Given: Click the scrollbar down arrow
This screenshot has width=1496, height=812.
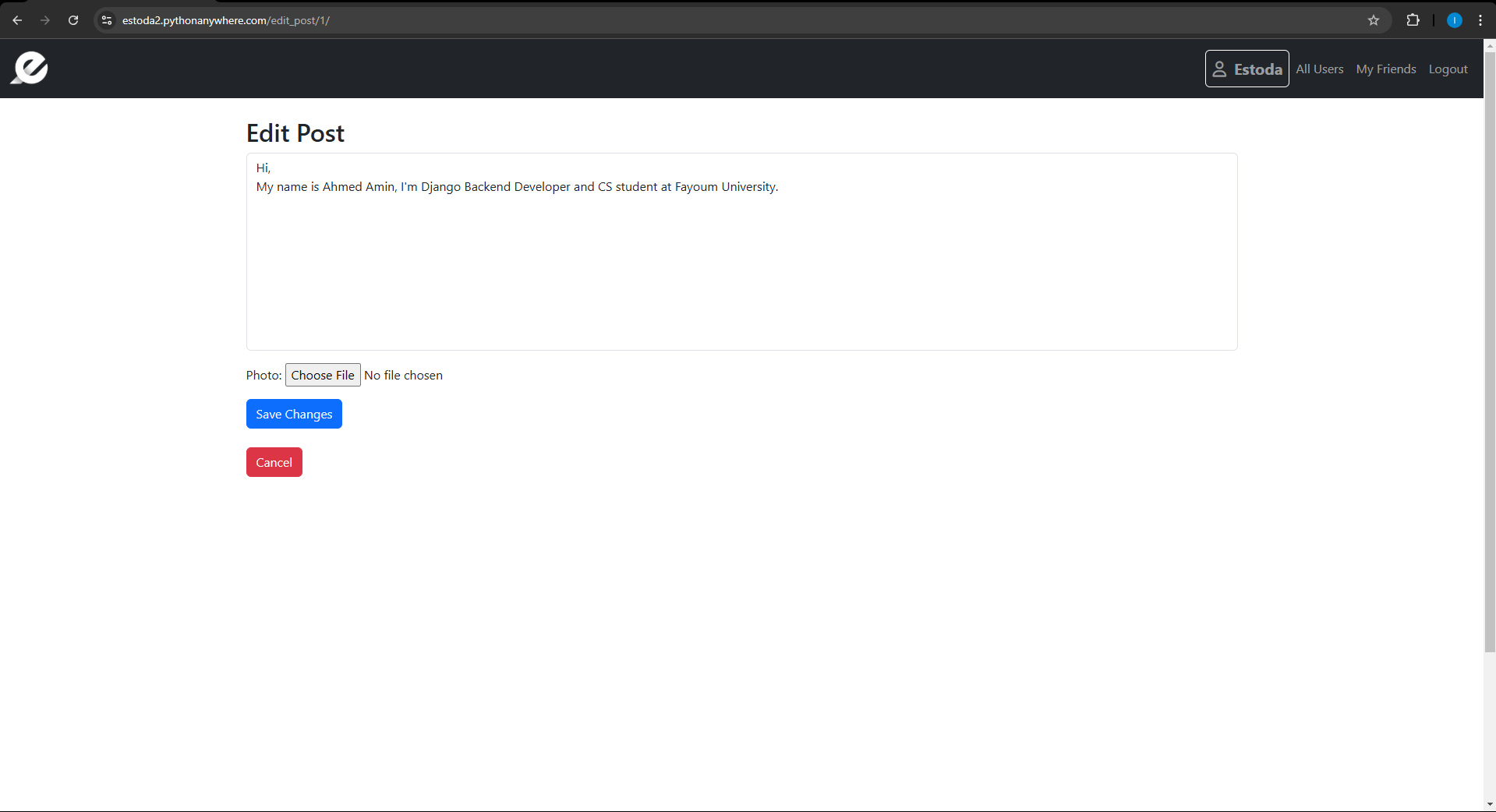Looking at the screenshot, I should (x=1489, y=804).
